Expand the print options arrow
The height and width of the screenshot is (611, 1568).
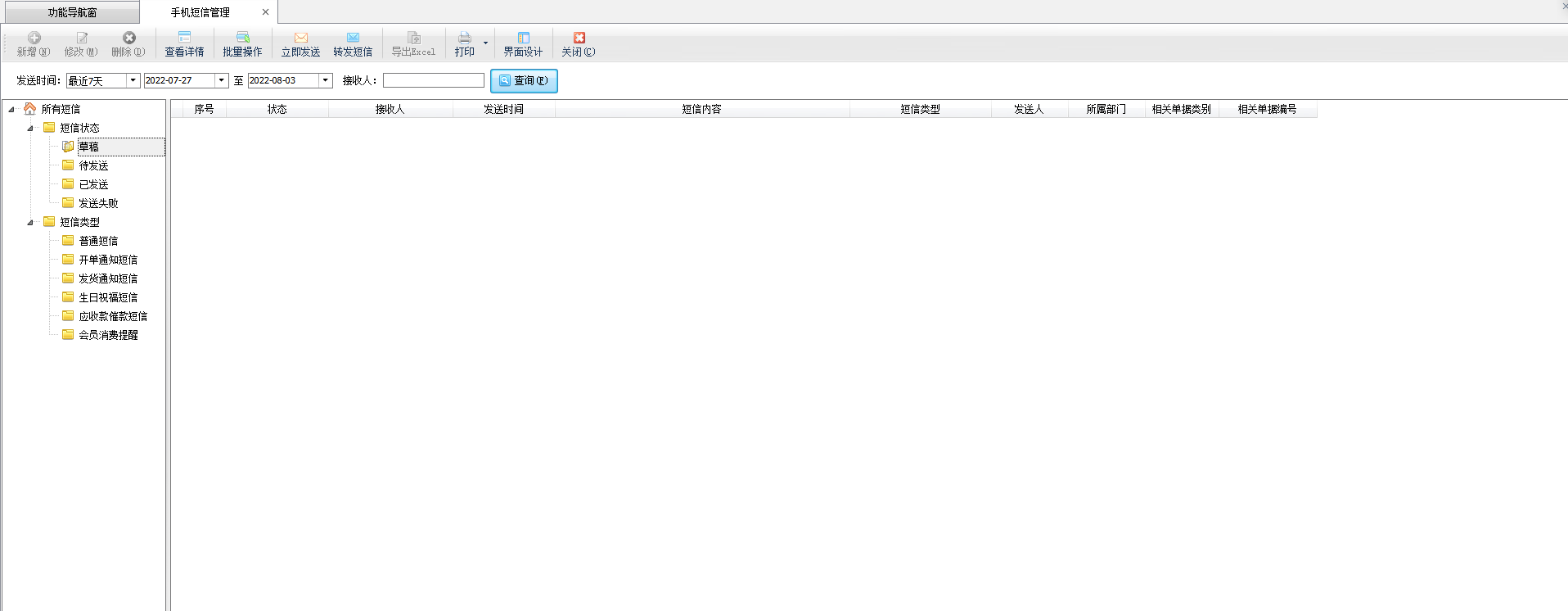(485, 43)
